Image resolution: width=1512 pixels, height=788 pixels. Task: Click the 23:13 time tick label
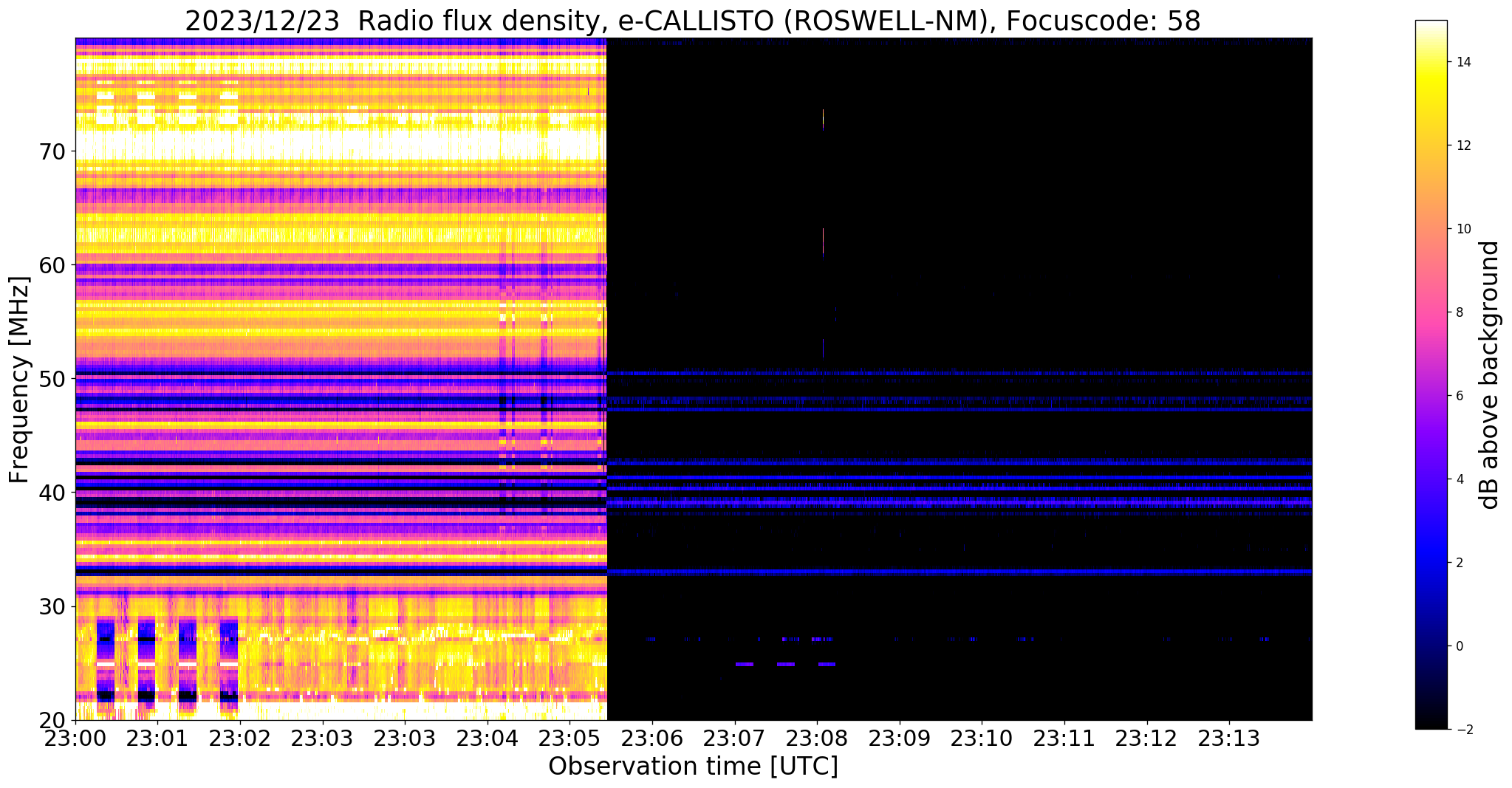[x=1229, y=739]
